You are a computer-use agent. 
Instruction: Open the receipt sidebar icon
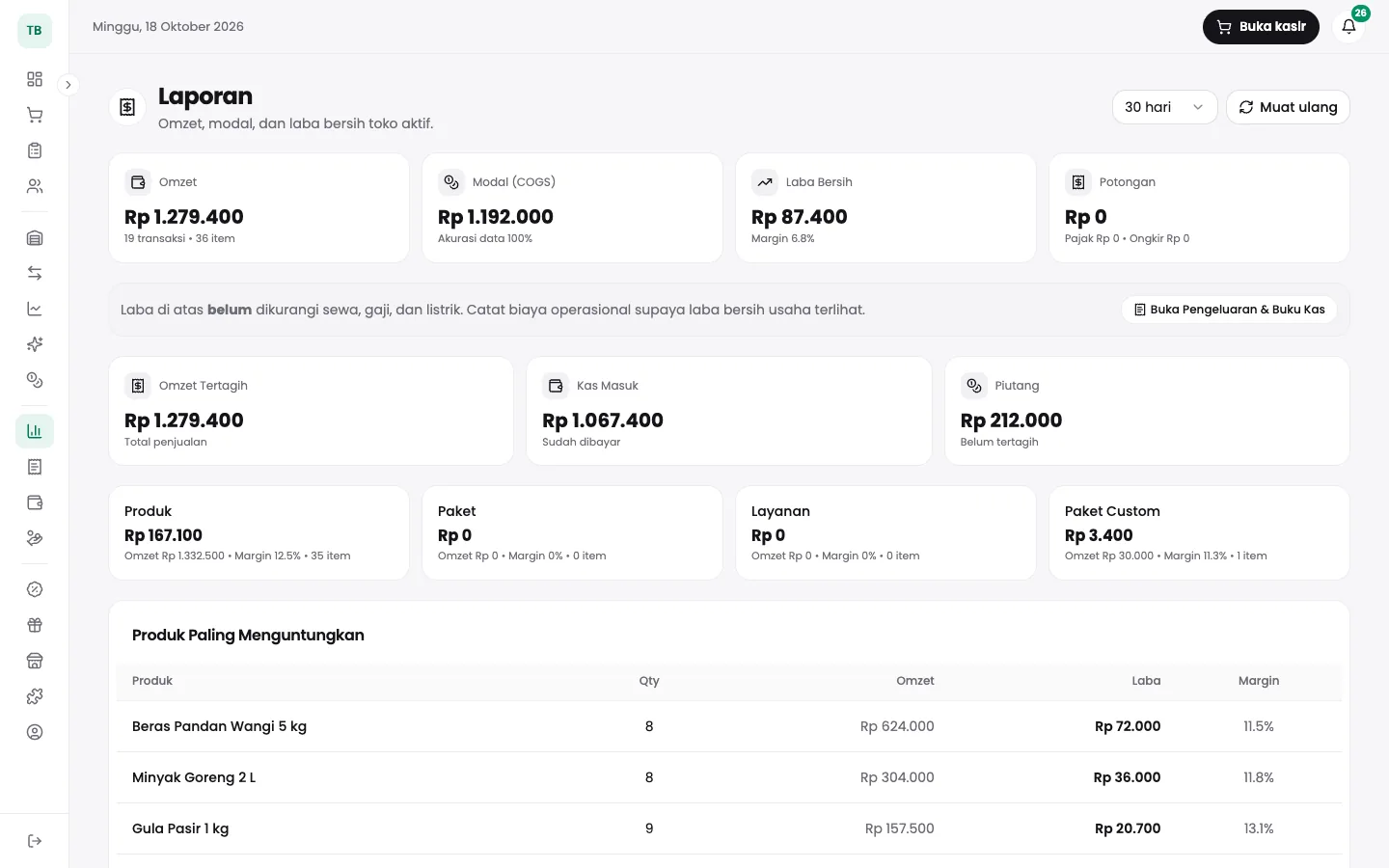35,467
